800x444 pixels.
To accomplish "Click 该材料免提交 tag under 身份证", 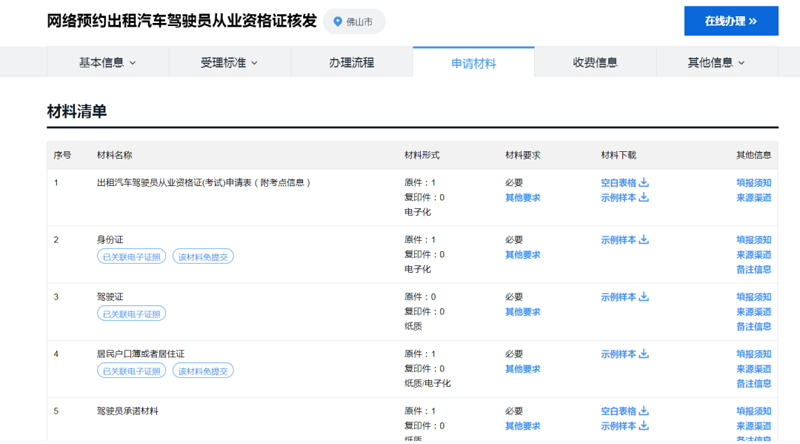I will [x=203, y=257].
